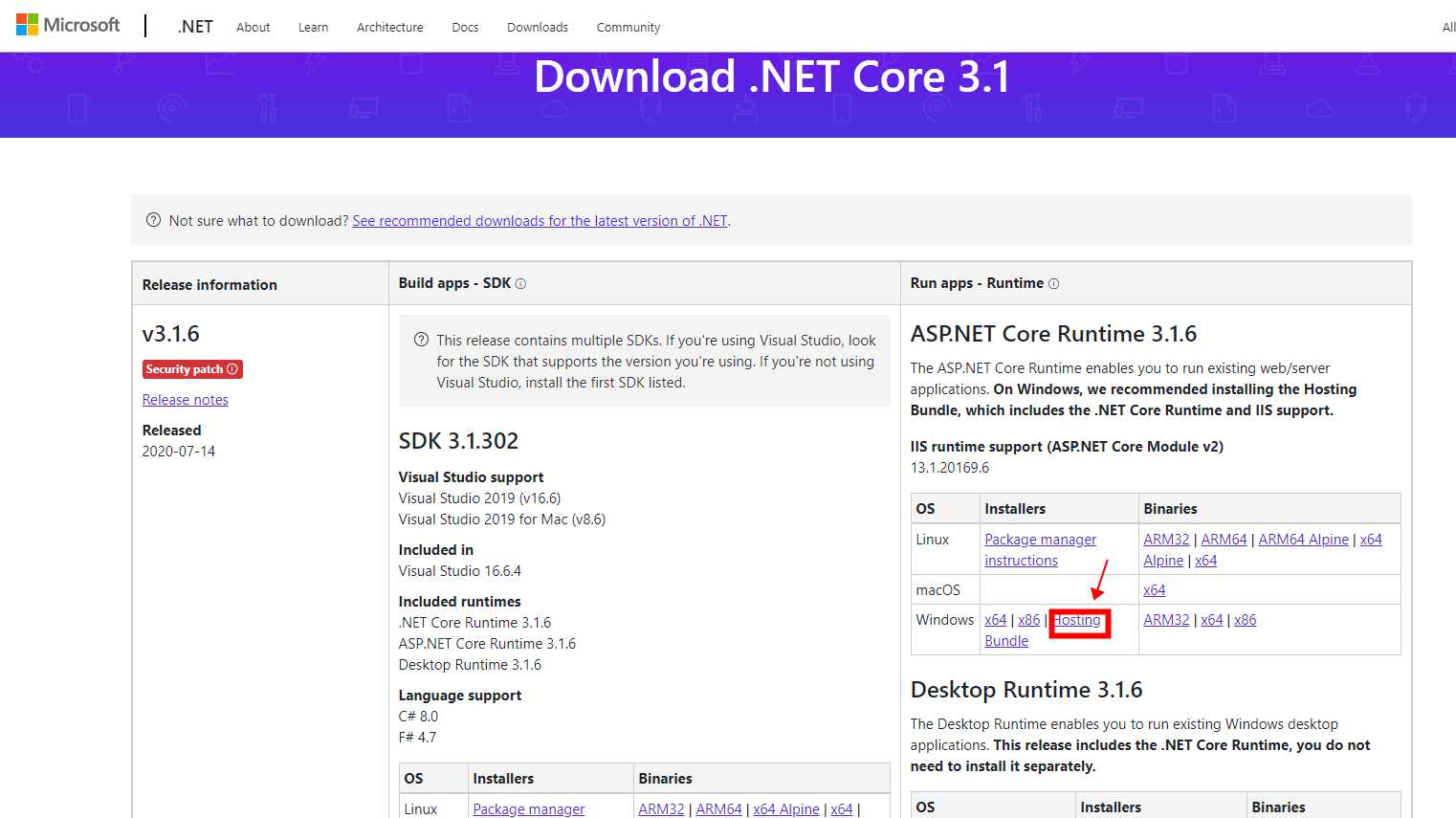Click the v3.1.6 version heading
The width and height of the screenshot is (1456, 818).
(171, 334)
